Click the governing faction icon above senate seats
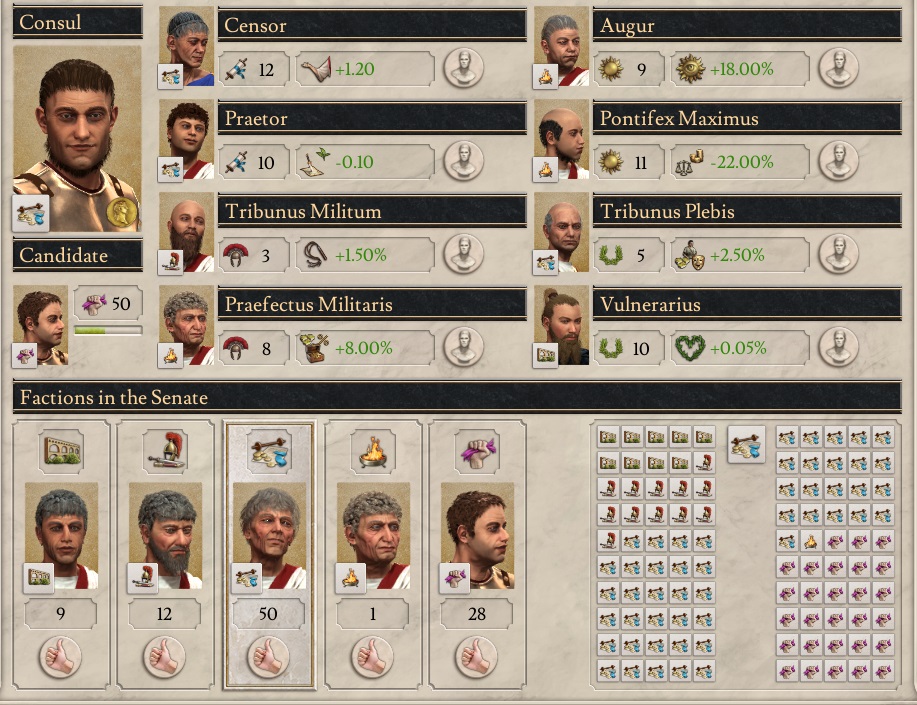The height and width of the screenshot is (705, 917). click(x=746, y=444)
